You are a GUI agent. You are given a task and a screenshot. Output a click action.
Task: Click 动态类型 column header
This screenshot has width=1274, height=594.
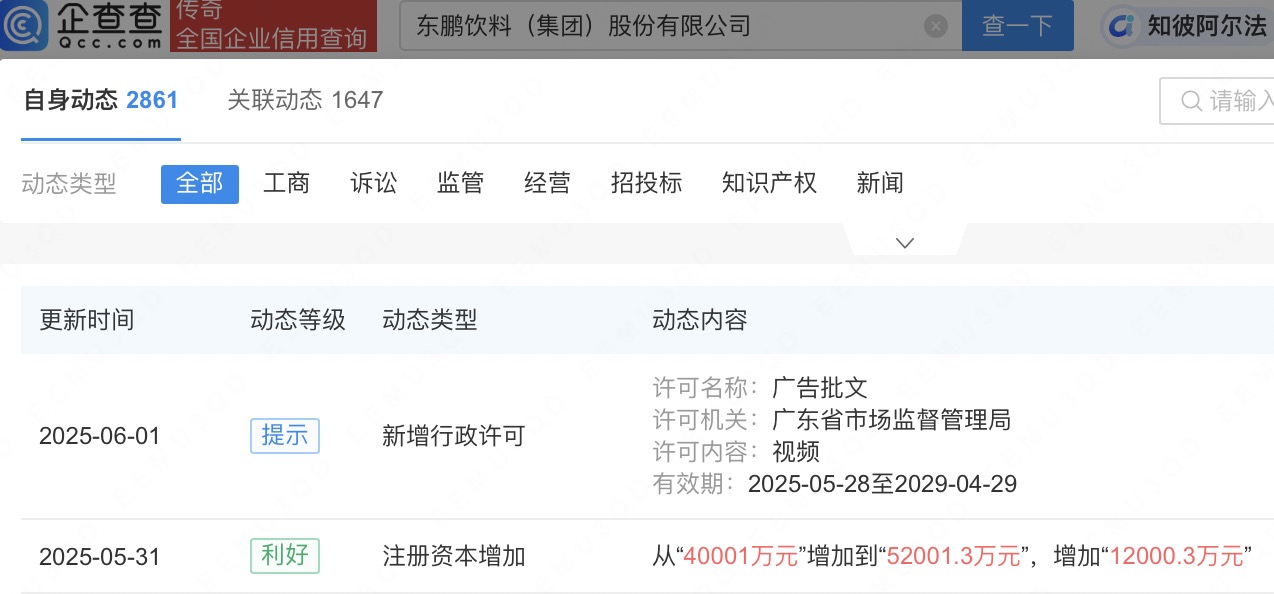[430, 320]
